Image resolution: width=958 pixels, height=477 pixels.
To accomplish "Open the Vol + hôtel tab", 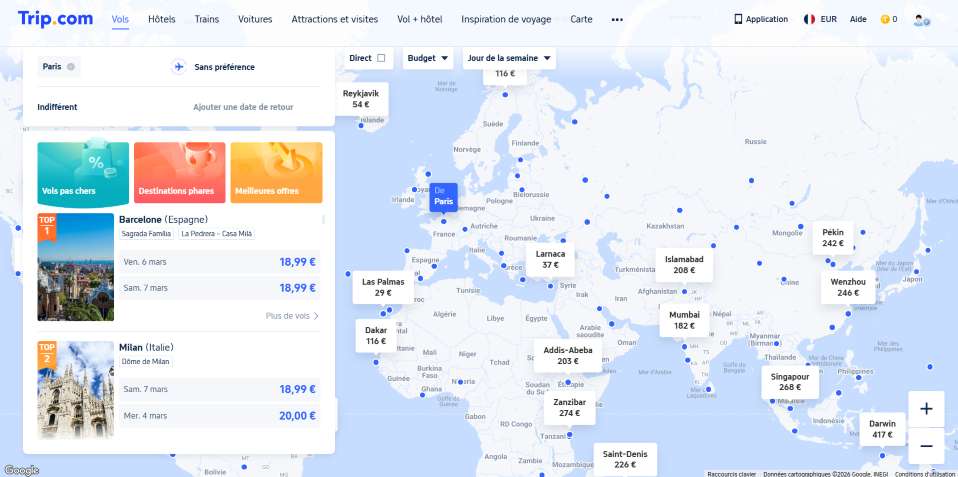I will 420,19.
